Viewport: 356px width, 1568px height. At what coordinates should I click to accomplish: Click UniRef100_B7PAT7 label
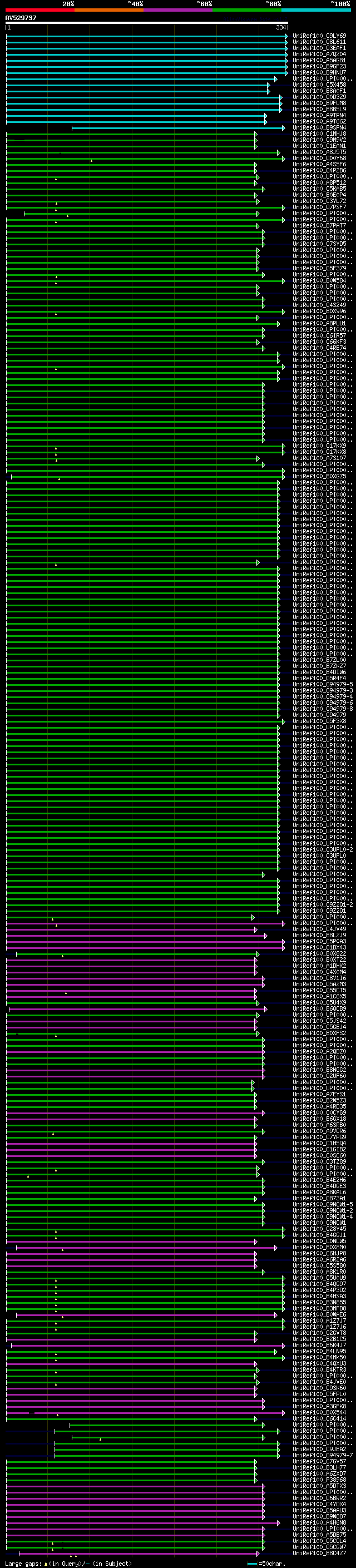[319, 225]
